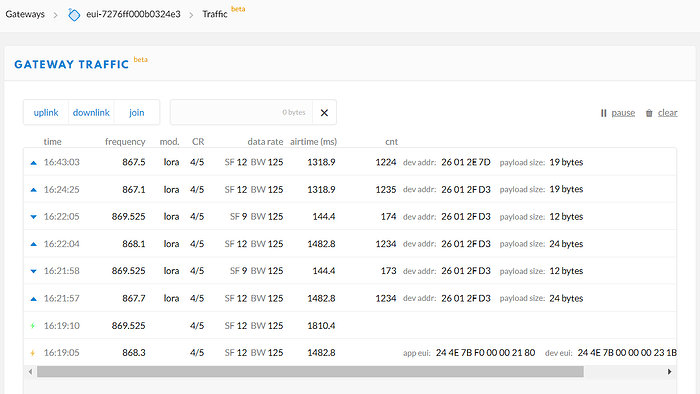Click the CR column header
This screenshot has width=700, height=394.
[198, 141]
